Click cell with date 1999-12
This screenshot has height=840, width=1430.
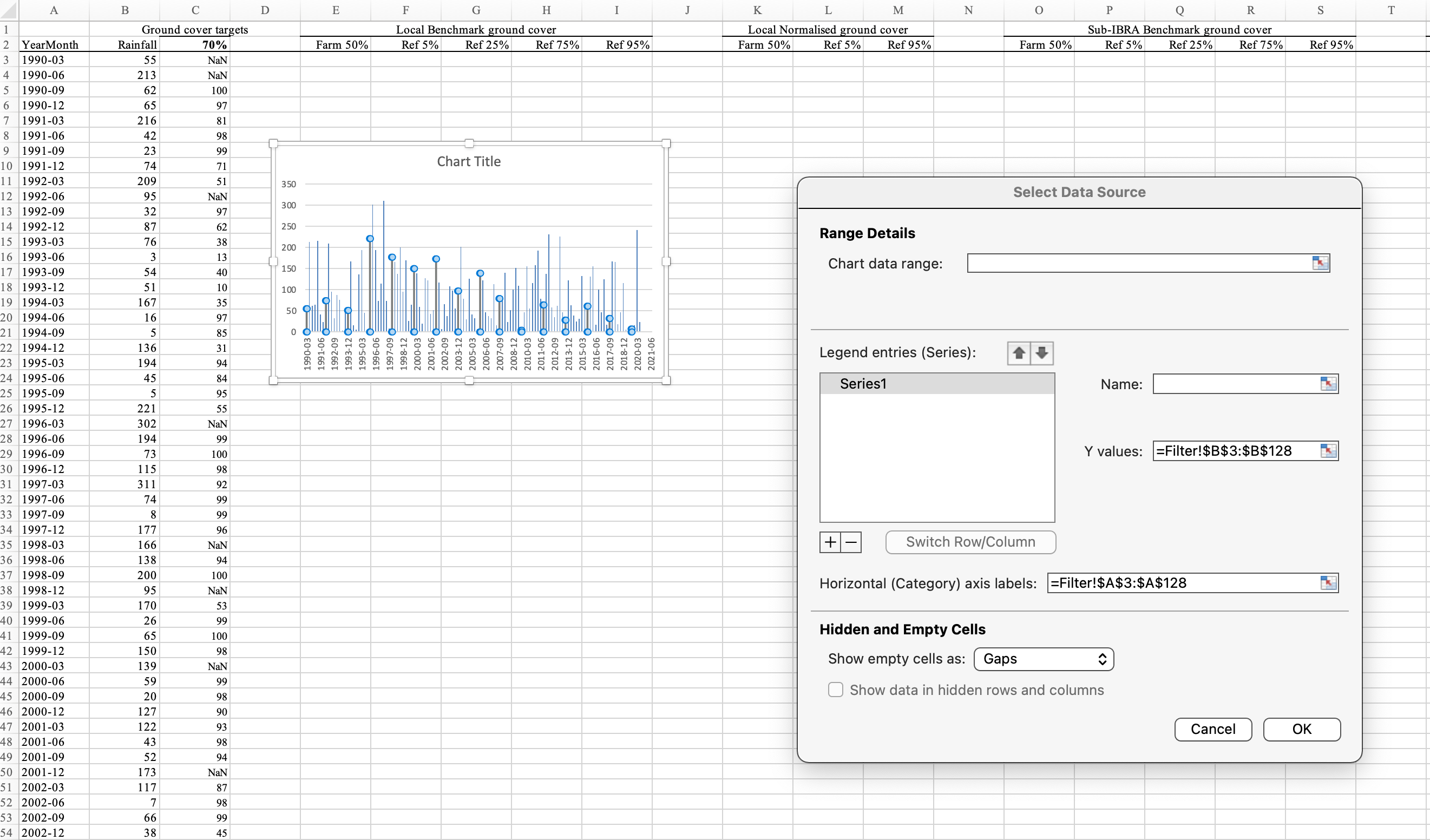point(54,651)
